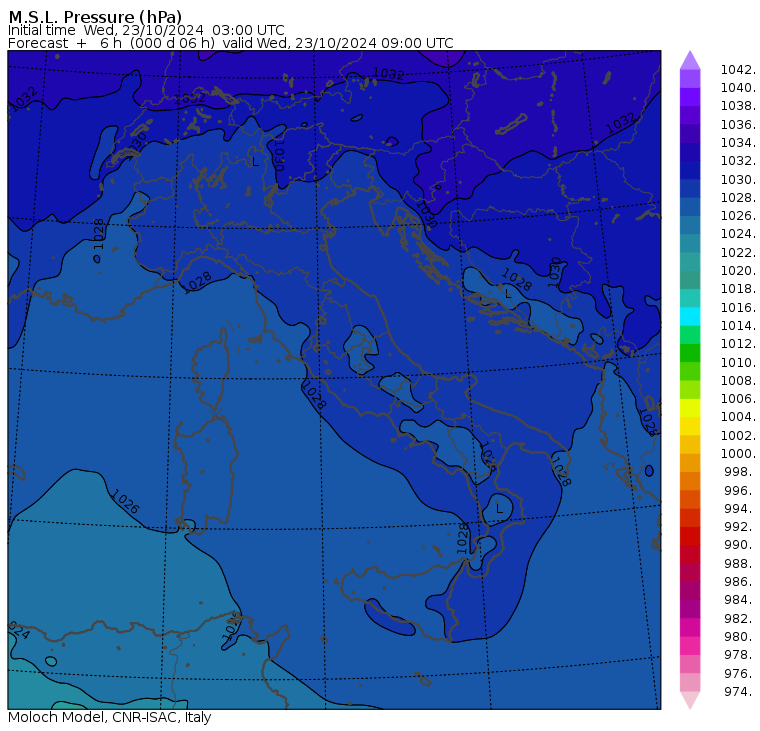This screenshot has height=731, width=760.
Task: Click the pale pink arrow cap below the 974 legend label
Action: pos(690,700)
